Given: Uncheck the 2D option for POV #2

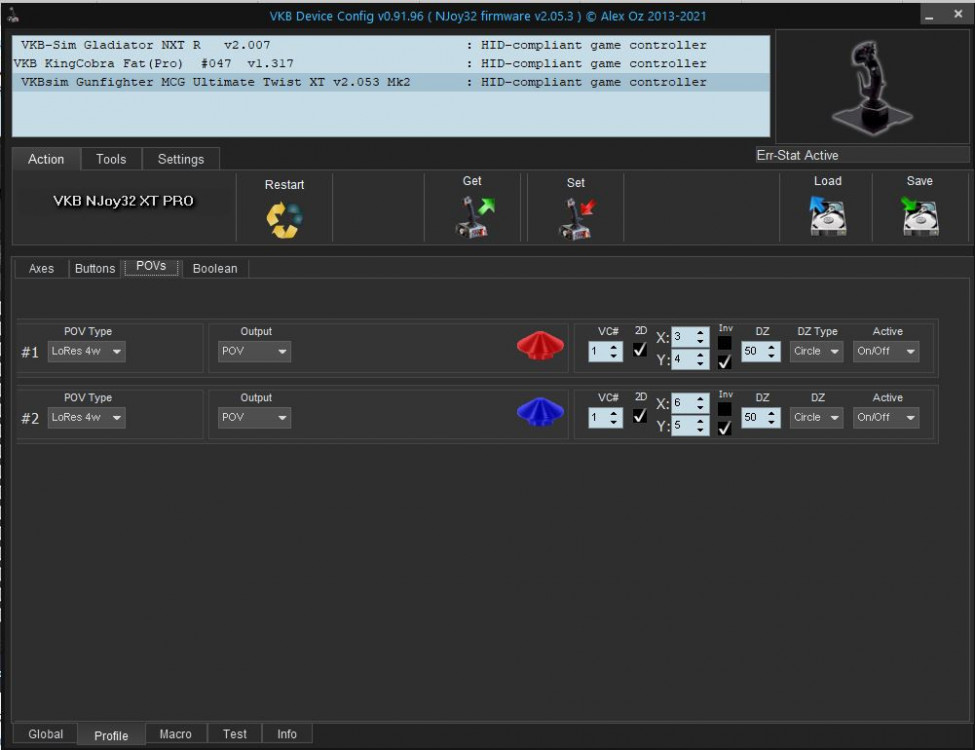Looking at the screenshot, I should [x=639, y=417].
